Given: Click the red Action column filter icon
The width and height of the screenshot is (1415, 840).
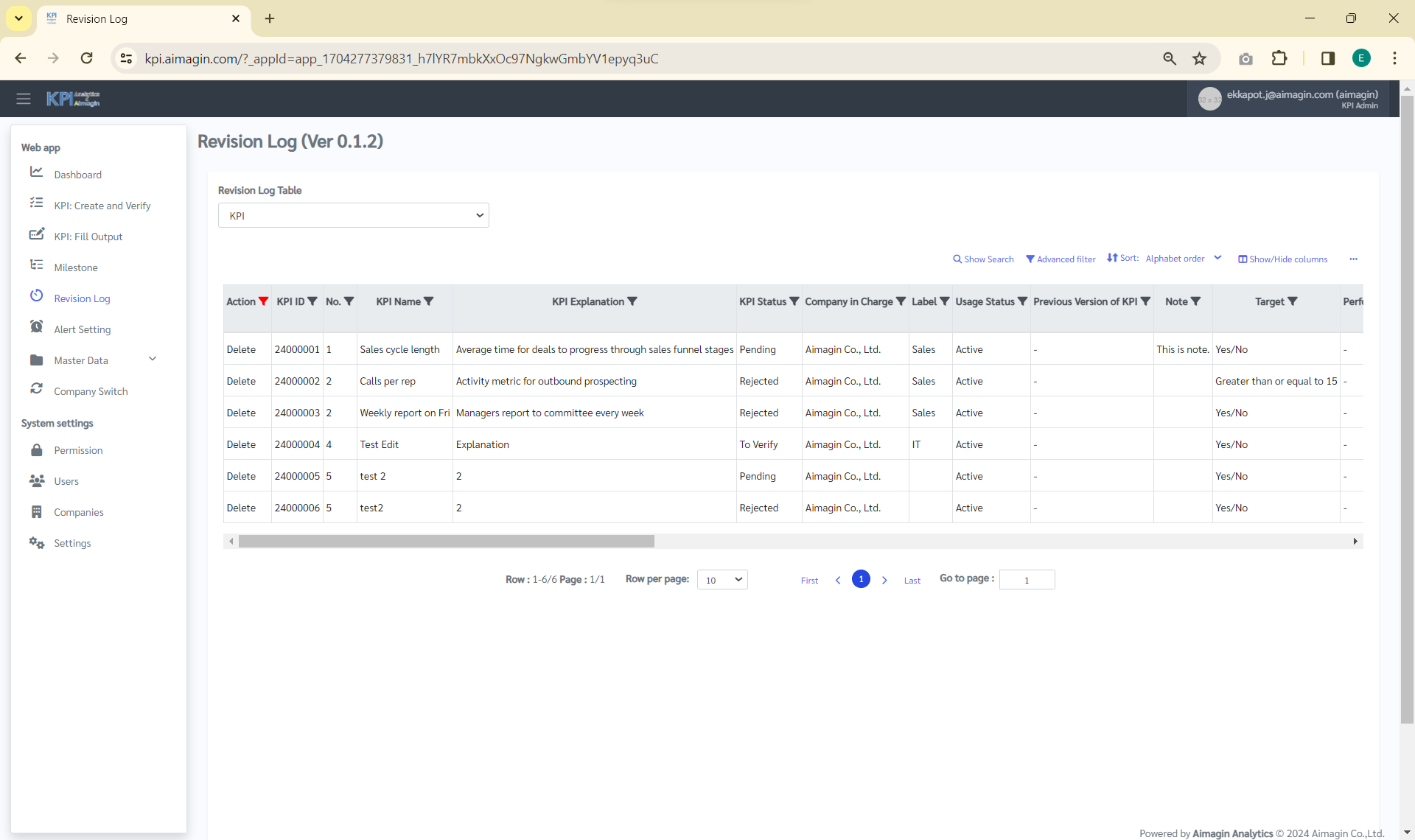Looking at the screenshot, I should [264, 301].
